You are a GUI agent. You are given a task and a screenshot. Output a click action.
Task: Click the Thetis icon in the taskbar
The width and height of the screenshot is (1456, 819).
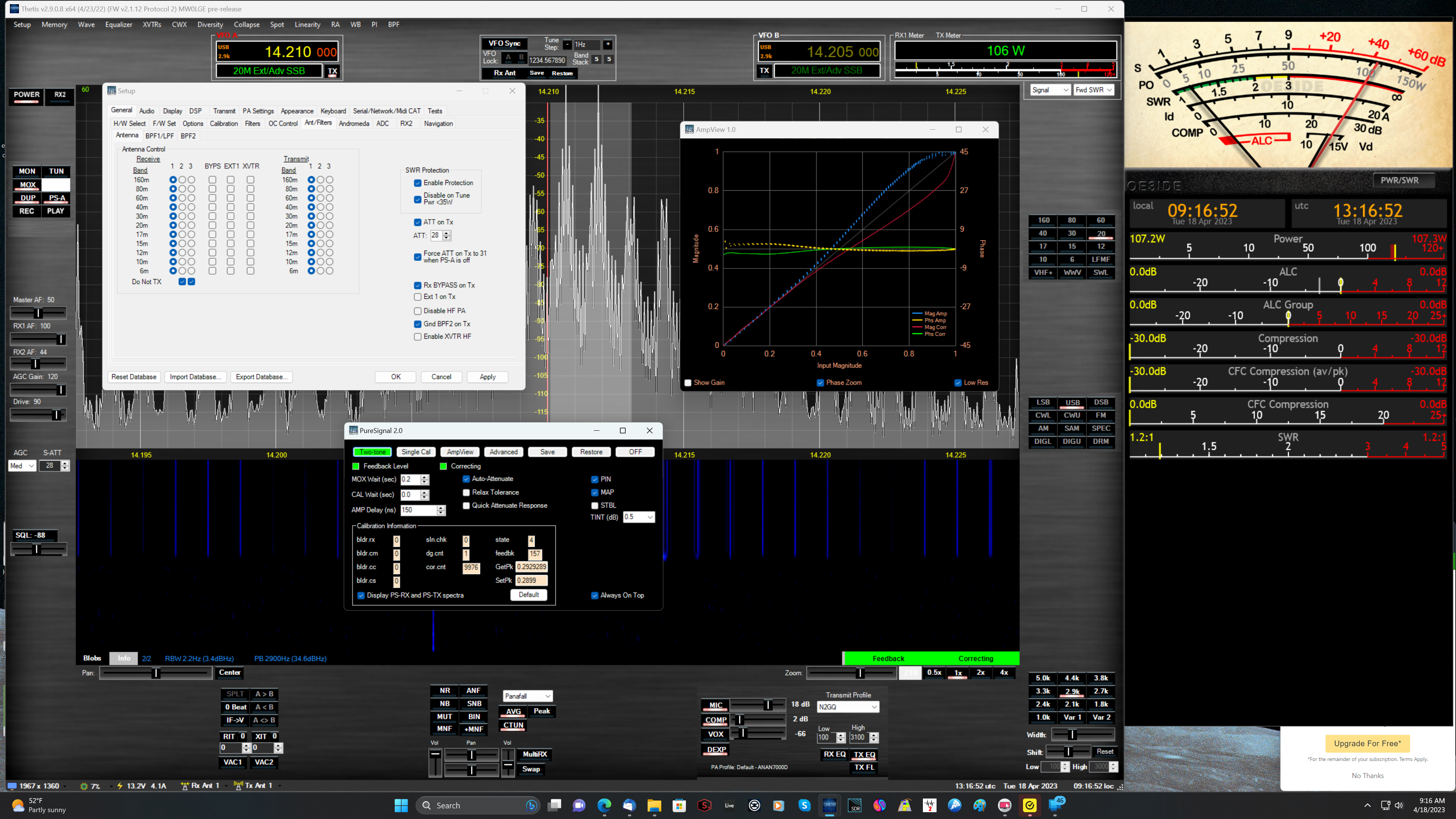coord(829,805)
